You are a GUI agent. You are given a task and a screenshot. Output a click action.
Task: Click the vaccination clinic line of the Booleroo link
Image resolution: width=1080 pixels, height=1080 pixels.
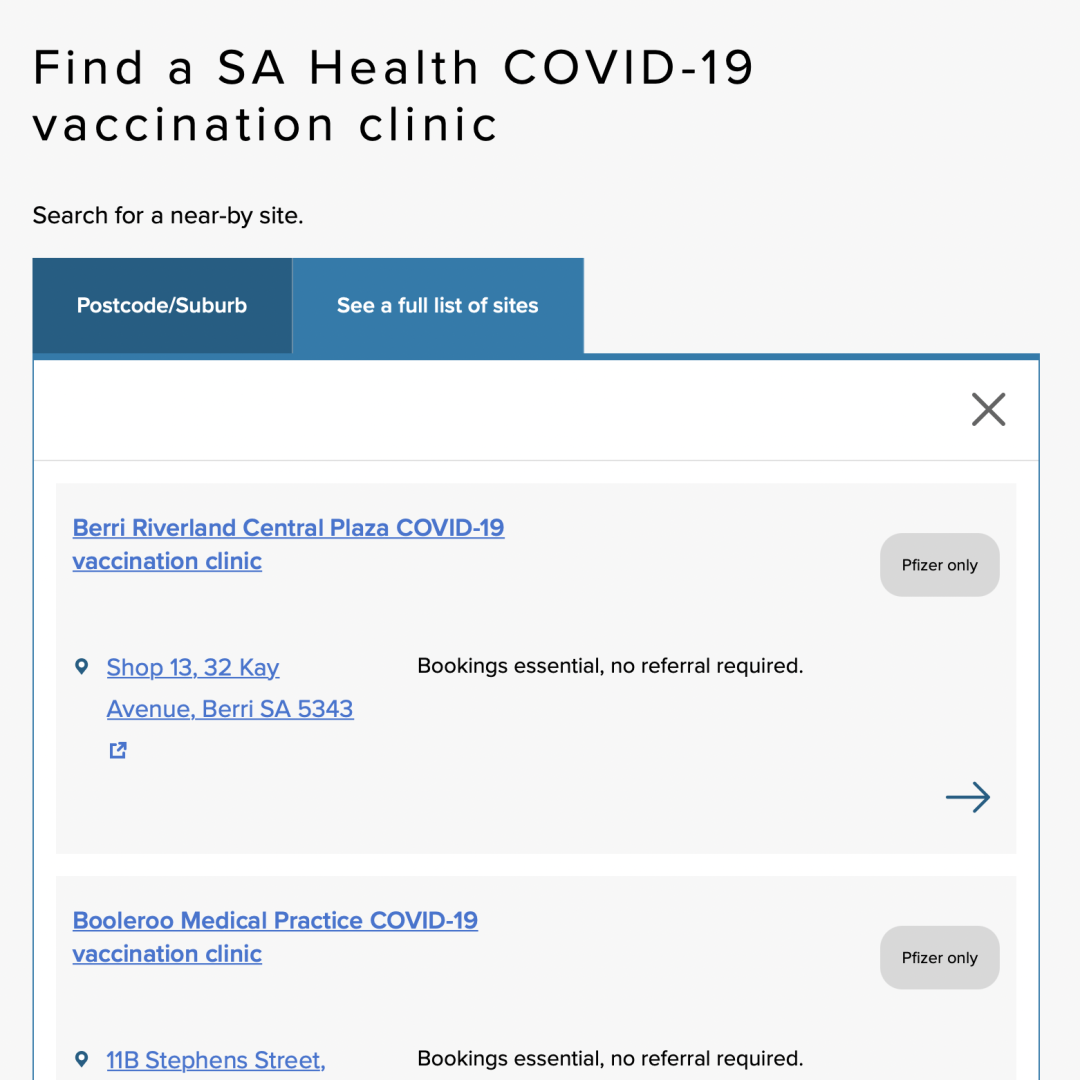(x=167, y=954)
